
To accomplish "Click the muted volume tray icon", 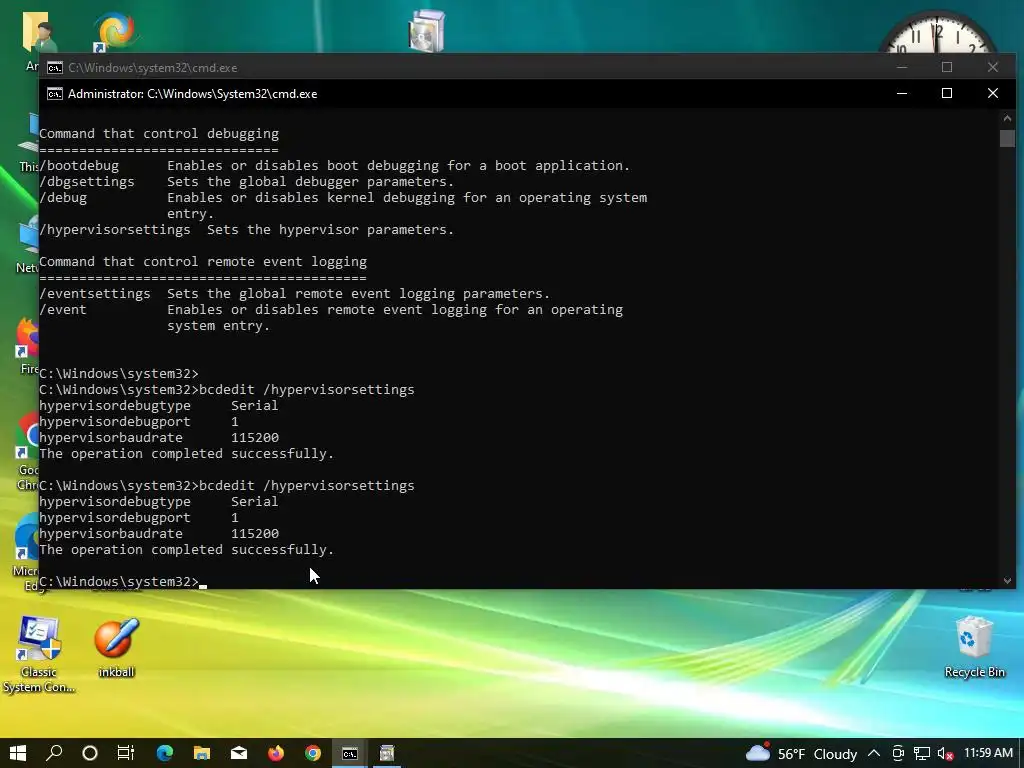I will (945, 754).
